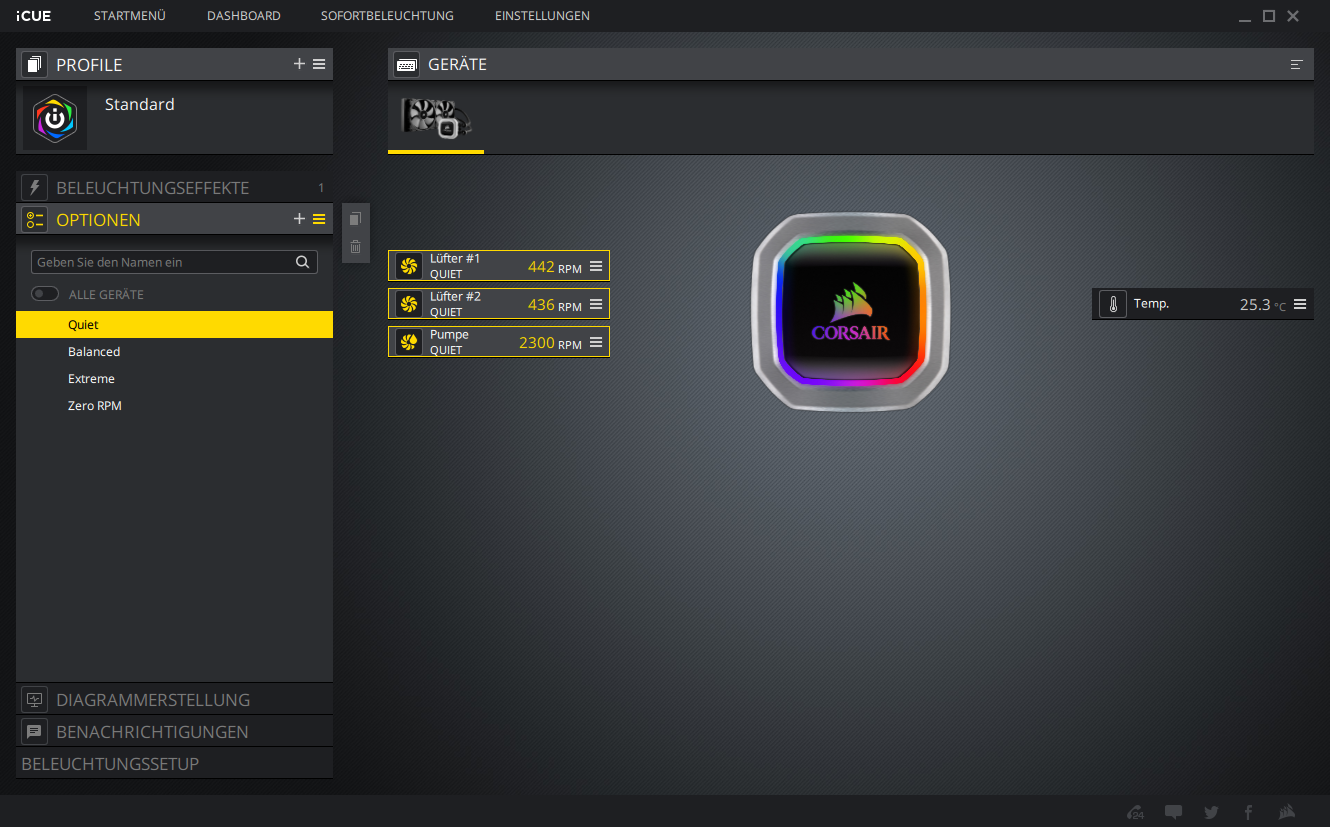The width and height of the screenshot is (1330, 827).
Task: Click the Corsair pump head image
Action: point(849,311)
